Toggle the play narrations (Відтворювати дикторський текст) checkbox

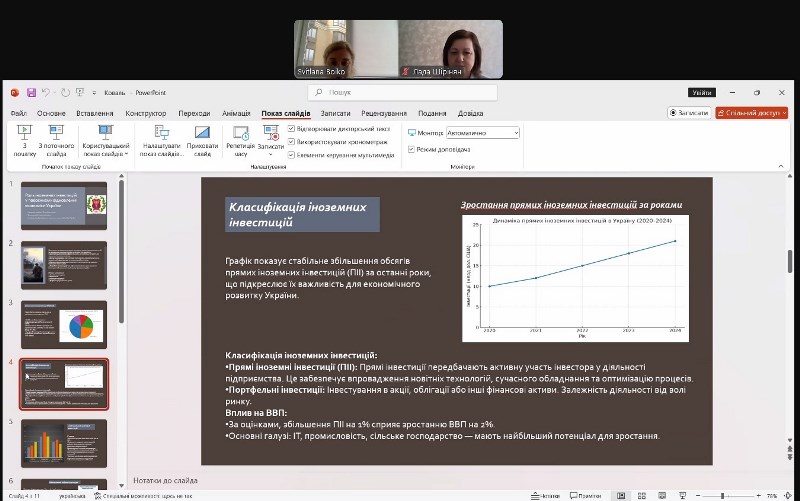click(291, 129)
